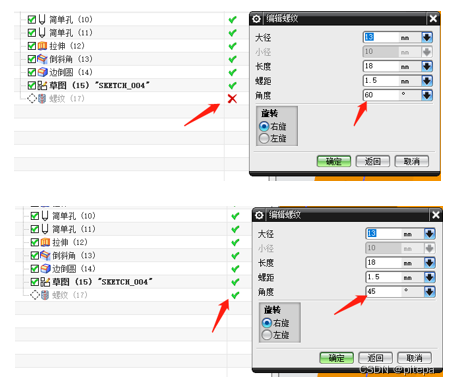450x385 pixels.
Task: Click 草图 (15) sketch icon in tree with red X
Action: pyautogui.click(x=42, y=85)
